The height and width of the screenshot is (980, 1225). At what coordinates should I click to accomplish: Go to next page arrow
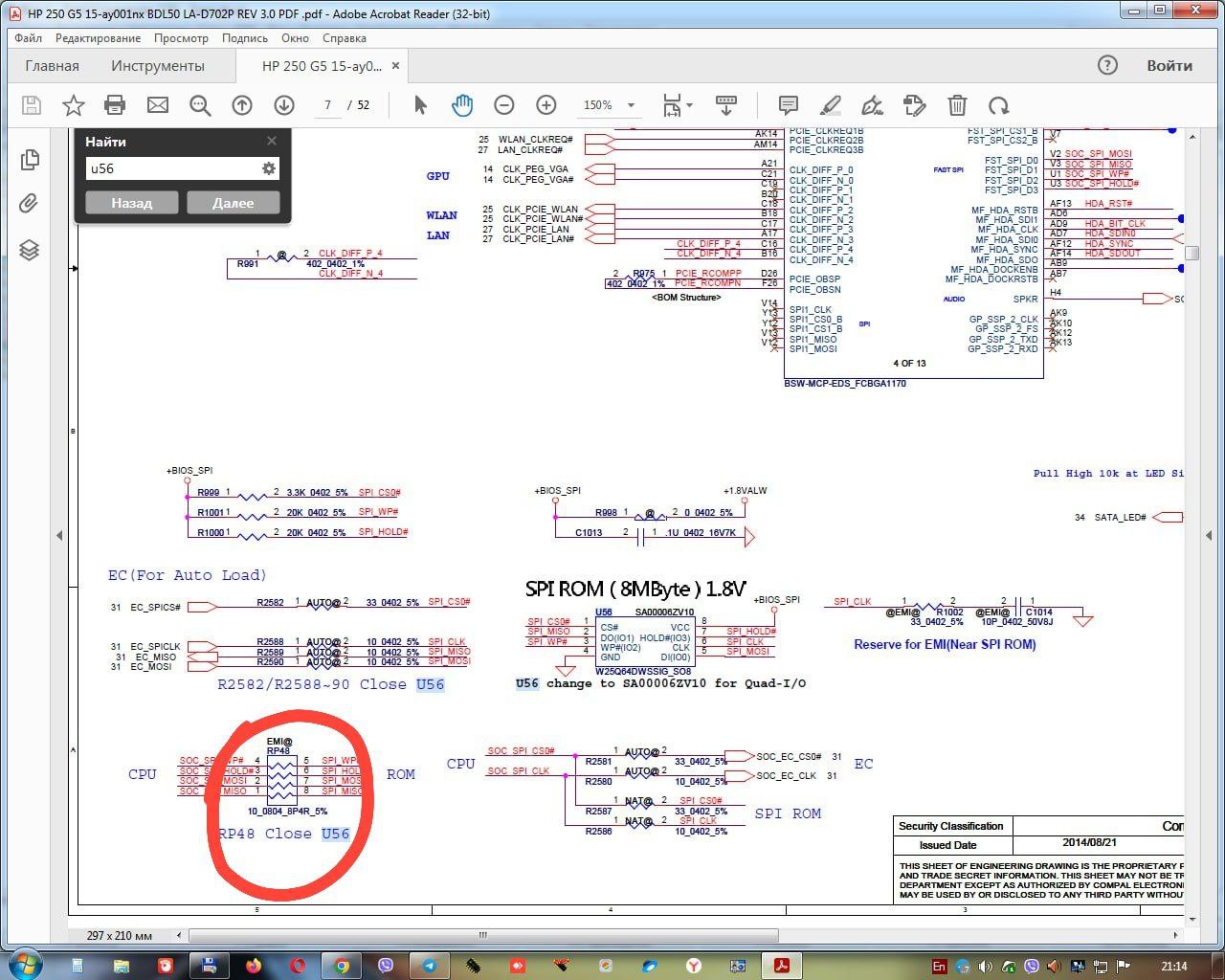pyautogui.click(x=283, y=105)
